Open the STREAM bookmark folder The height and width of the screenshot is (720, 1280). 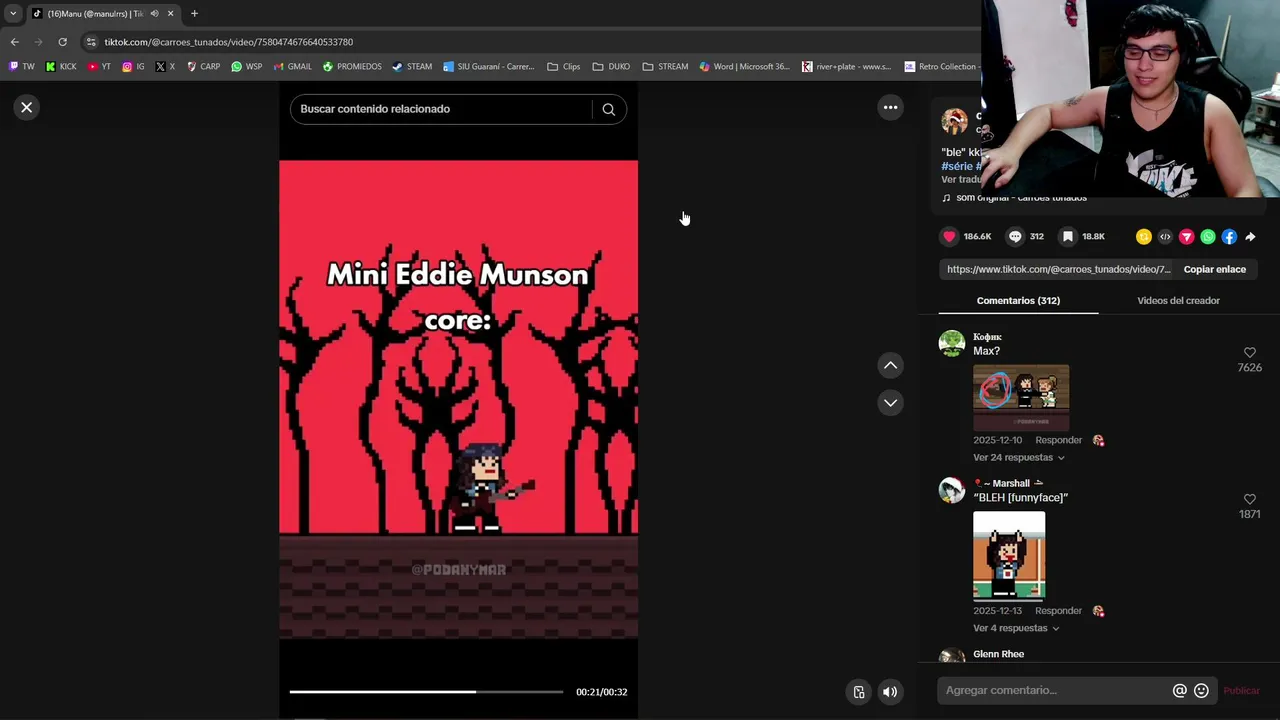coord(665,67)
